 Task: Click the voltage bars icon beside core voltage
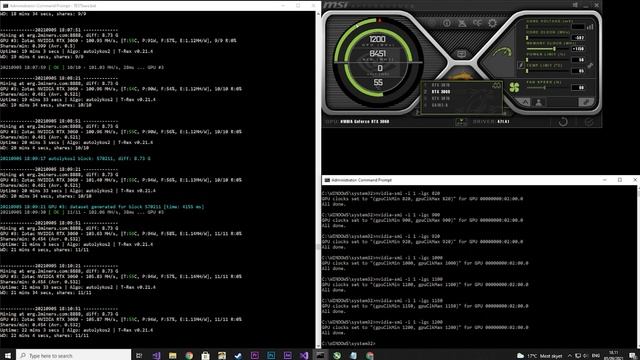click(590, 27)
